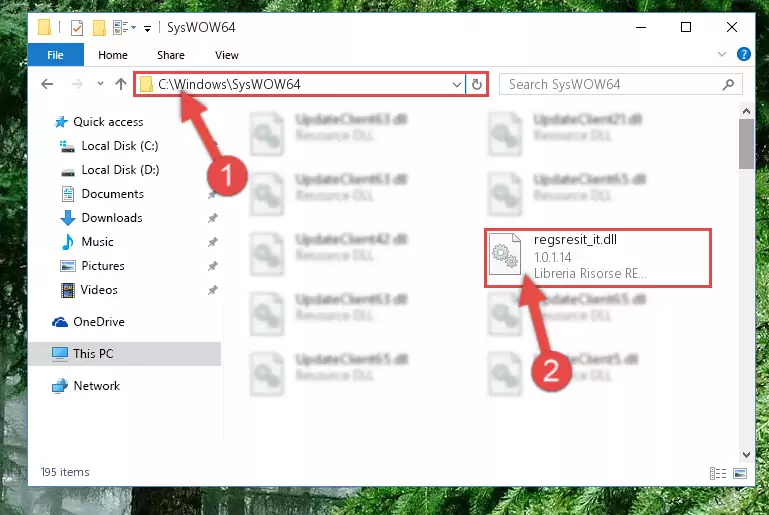Click the folder icon in address bar
Viewport: 769px width, 515px height.
146,84
